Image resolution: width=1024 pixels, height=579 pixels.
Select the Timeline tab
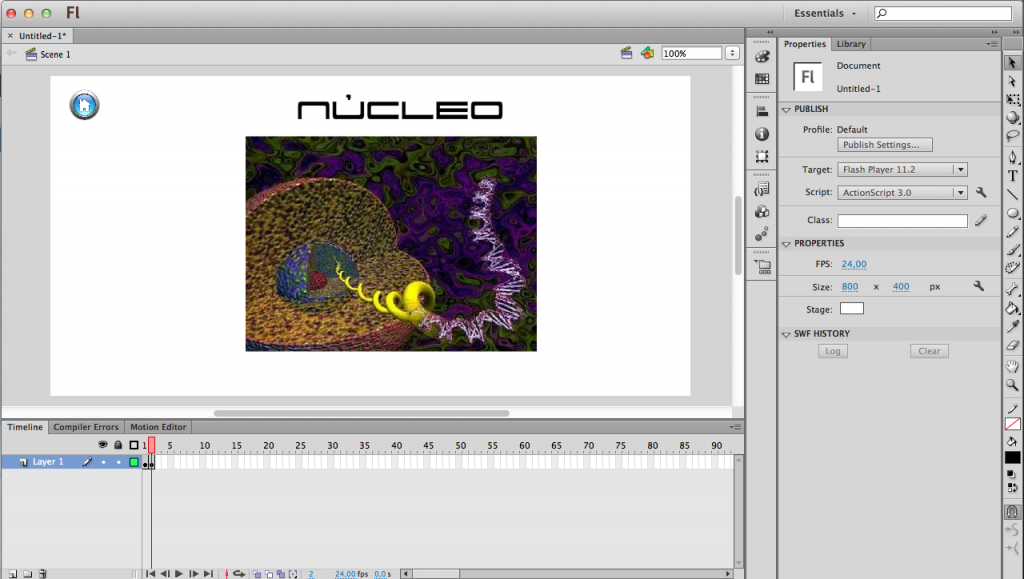pos(25,427)
